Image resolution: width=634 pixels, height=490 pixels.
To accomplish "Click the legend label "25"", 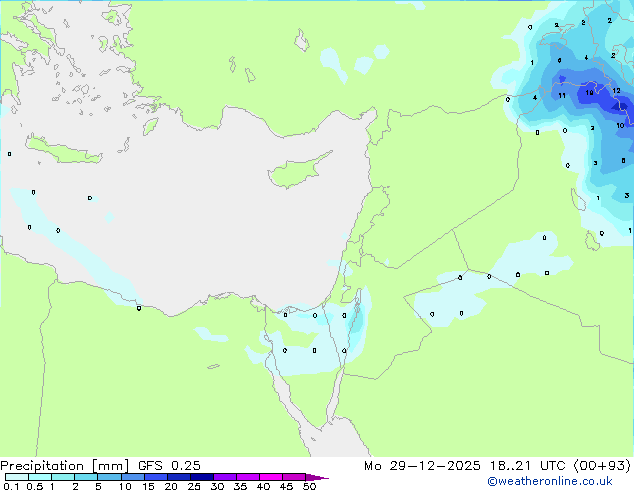I will pyautogui.click(x=194, y=486).
